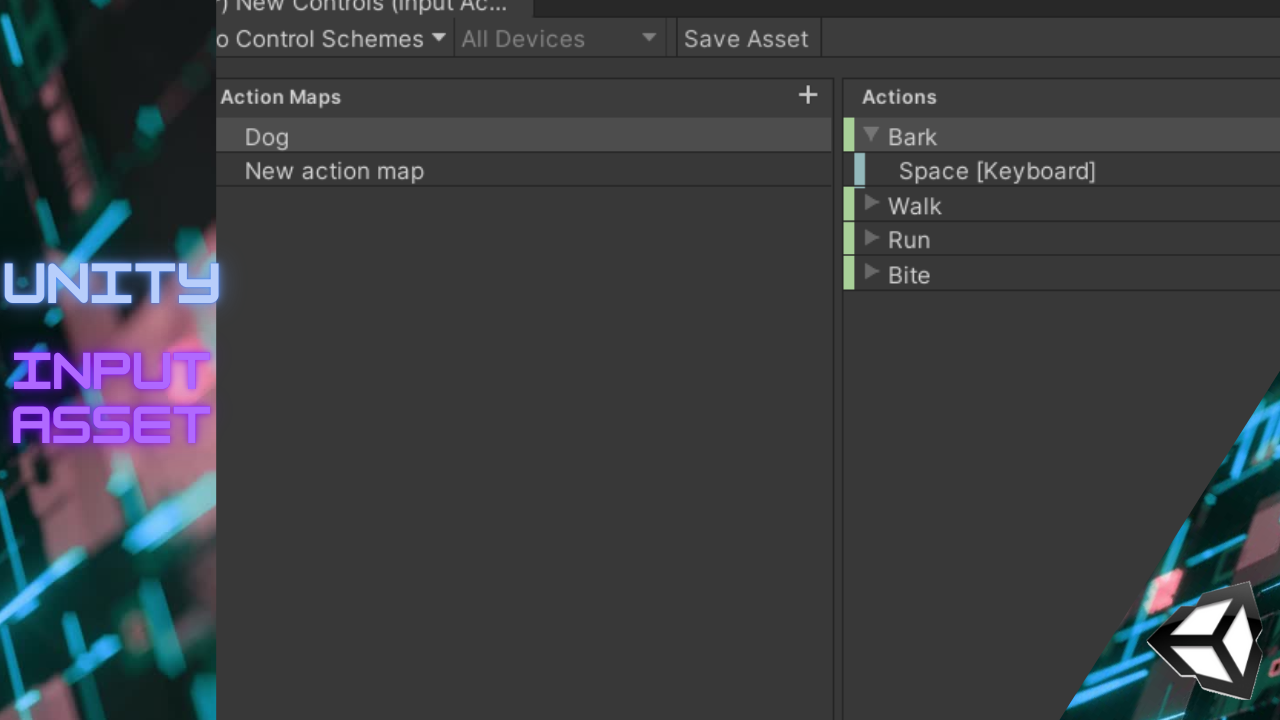
Task: Click the Unity logo icon
Action: point(1207,640)
